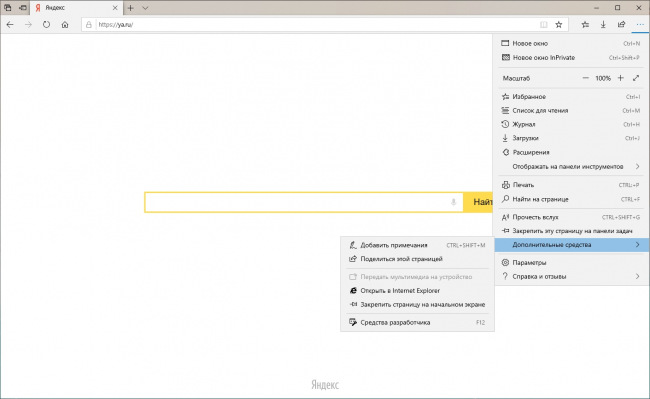Select Прочесть вслух option
The height and width of the screenshot is (399, 650).
(571, 217)
